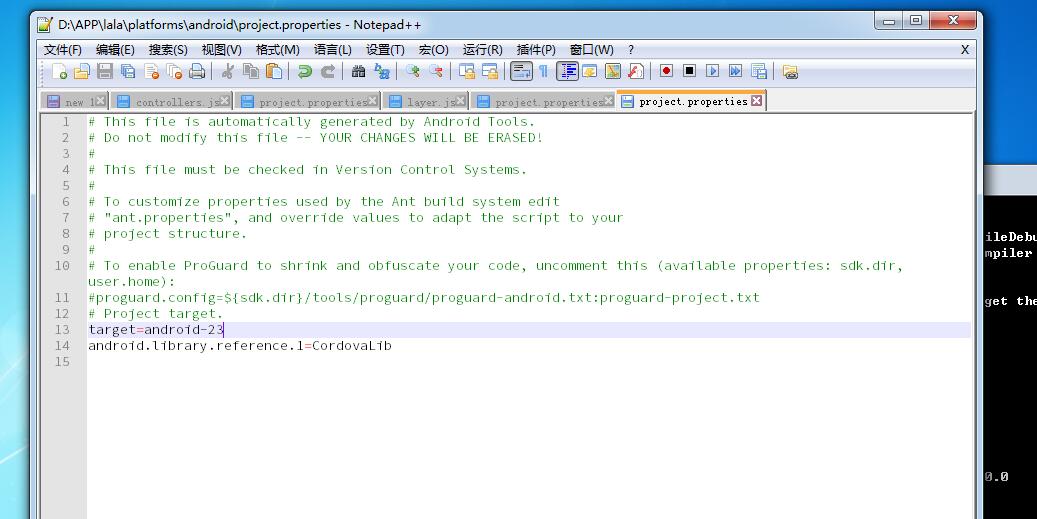Zoom out using magnifier minus icon
Viewport: 1037px width, 519px height.
click(x=436, y=71)
